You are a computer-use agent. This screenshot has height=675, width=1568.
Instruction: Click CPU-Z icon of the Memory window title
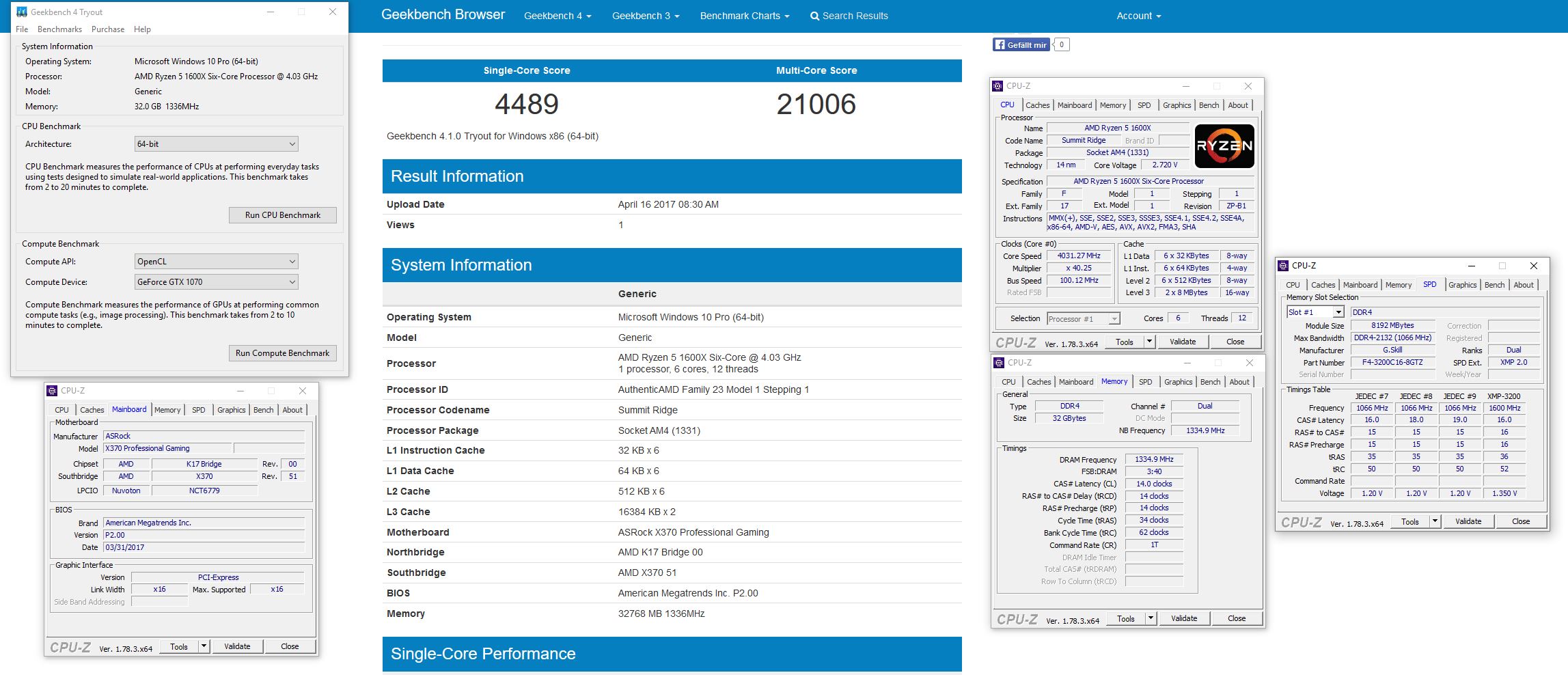click(x=999, y=363)
